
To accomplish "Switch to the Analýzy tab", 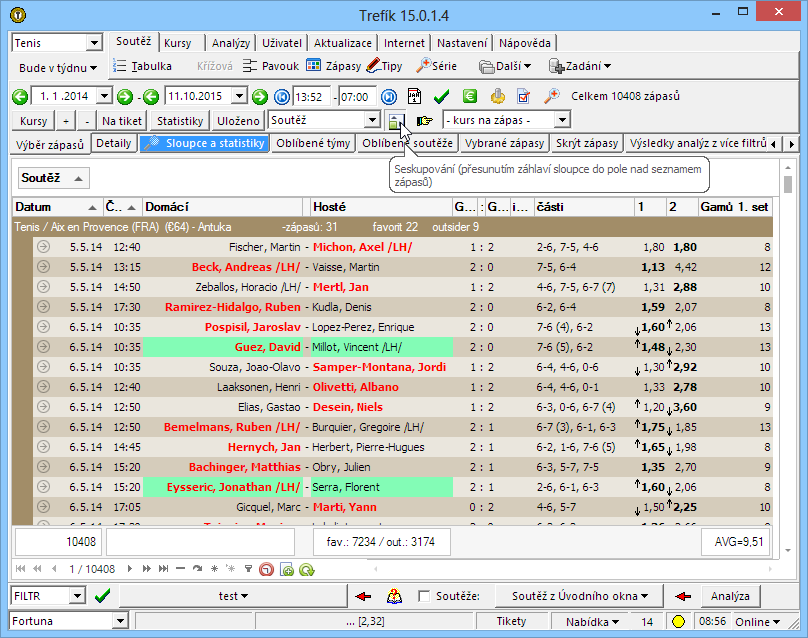I will (x=231, y=44).
